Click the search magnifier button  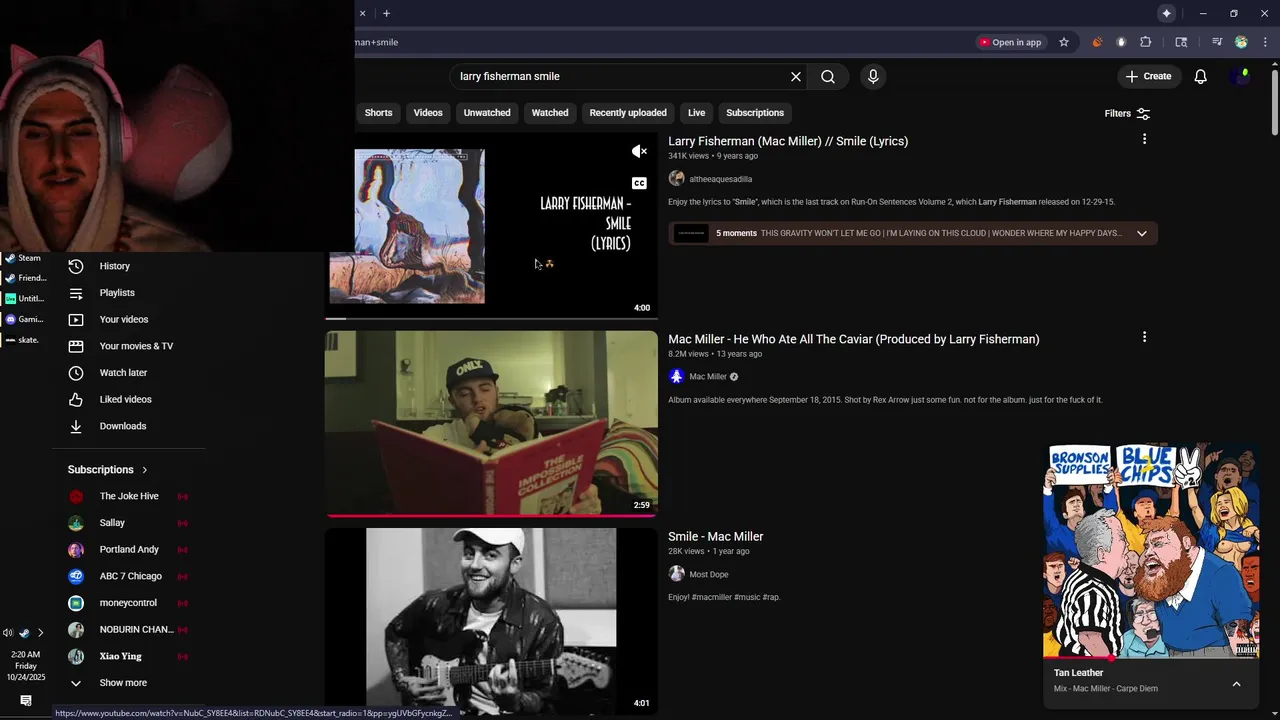pyautogui.click(x=828, y=76)
